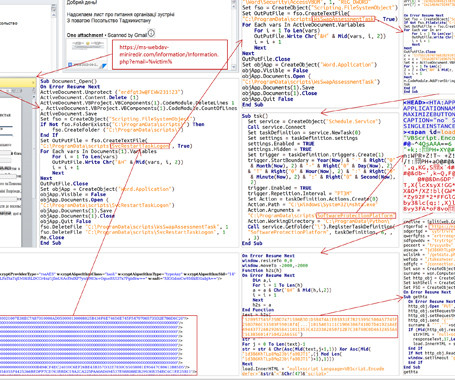
Task: Close the yellow Word message bar
Action: 34,82
